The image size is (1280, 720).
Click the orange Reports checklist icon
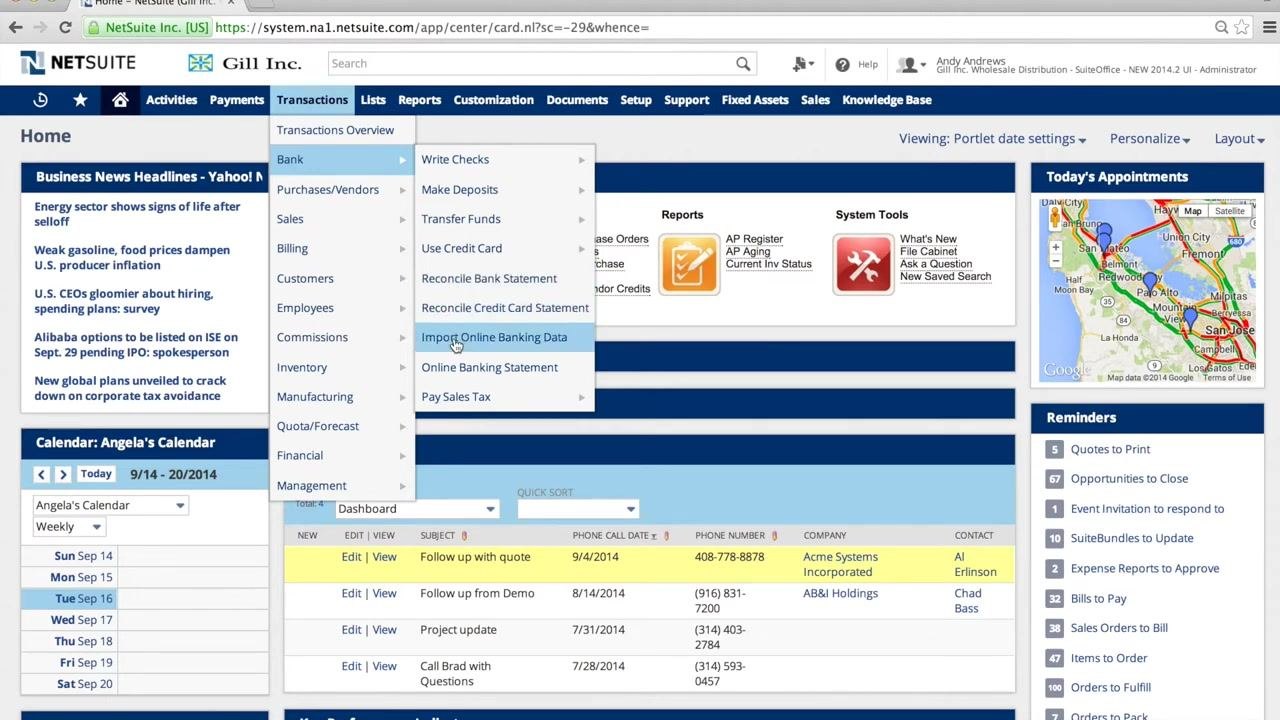(689, 264)
